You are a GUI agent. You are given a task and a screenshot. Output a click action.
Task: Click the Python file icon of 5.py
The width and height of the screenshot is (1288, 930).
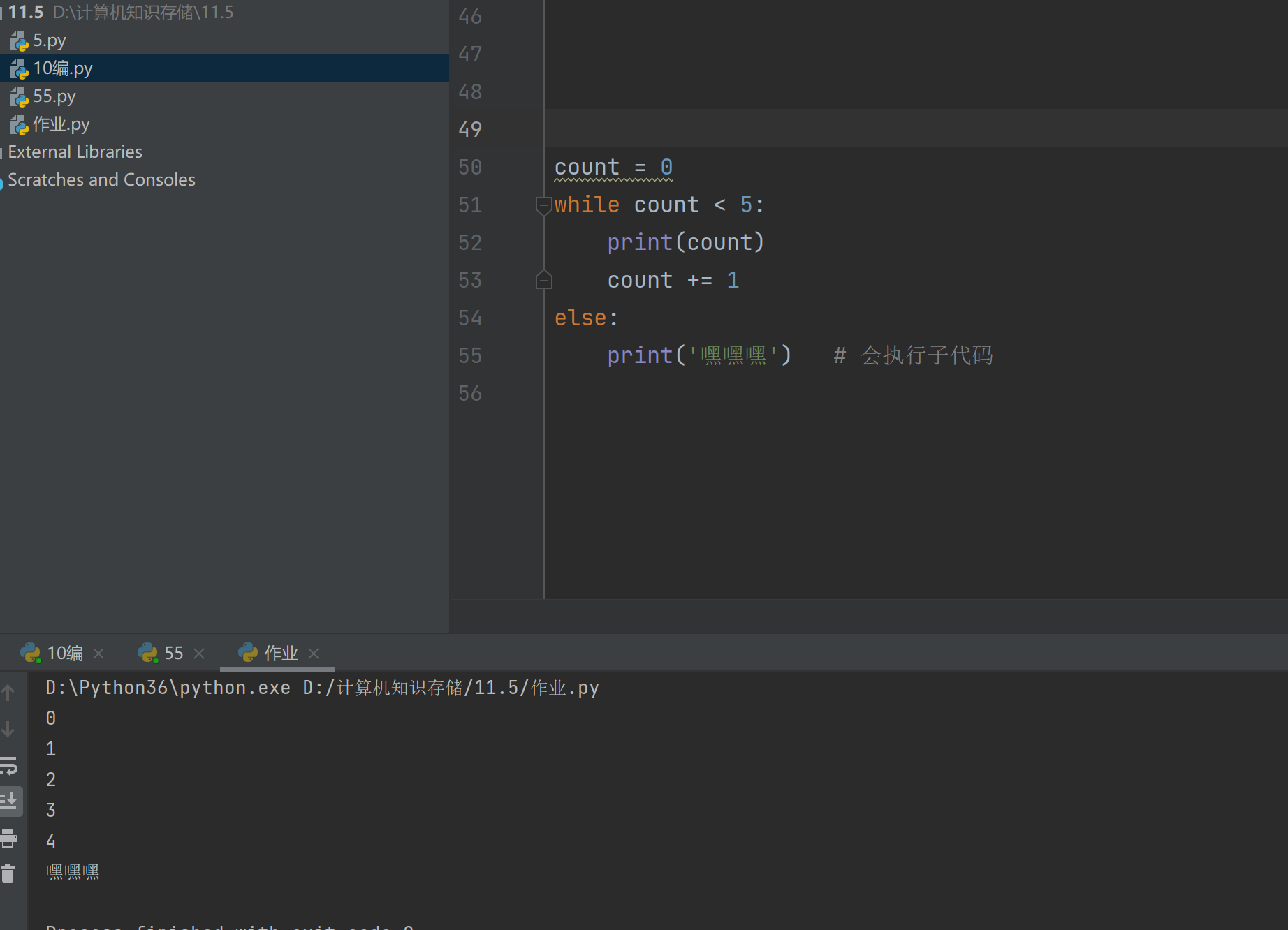coord(19,41)
